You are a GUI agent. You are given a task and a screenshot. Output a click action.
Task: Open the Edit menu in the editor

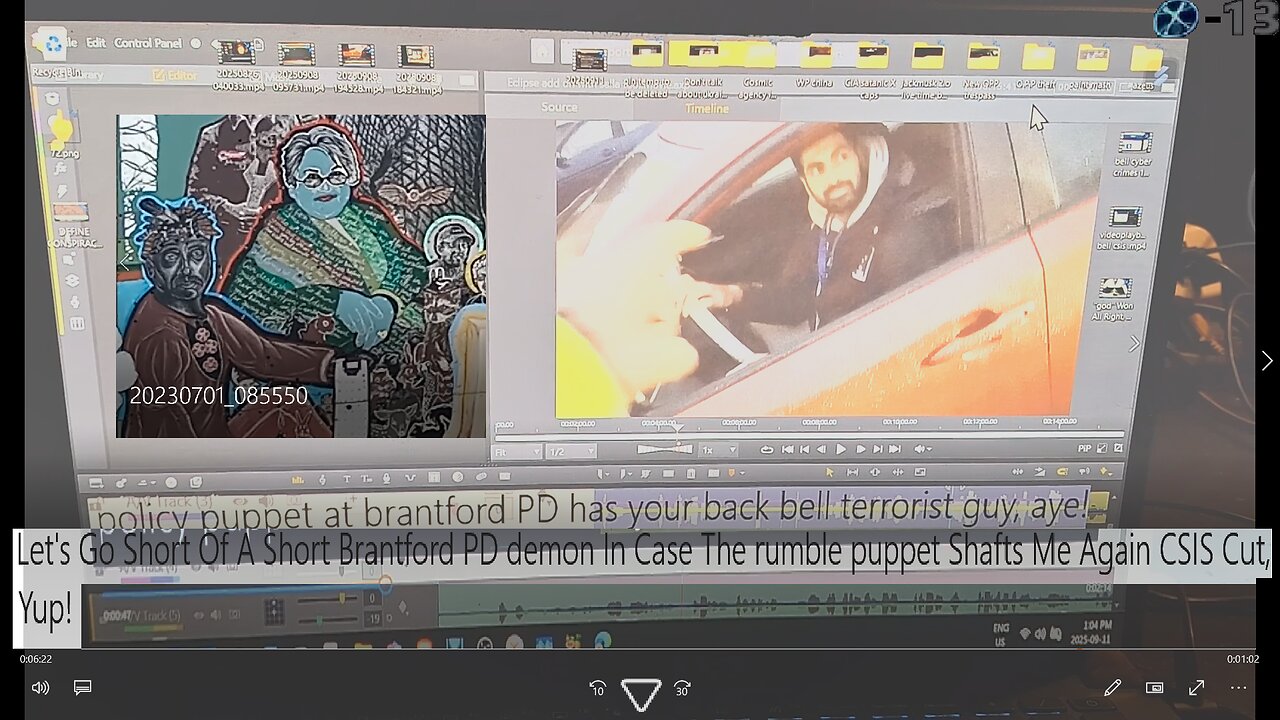pos(96,43)
